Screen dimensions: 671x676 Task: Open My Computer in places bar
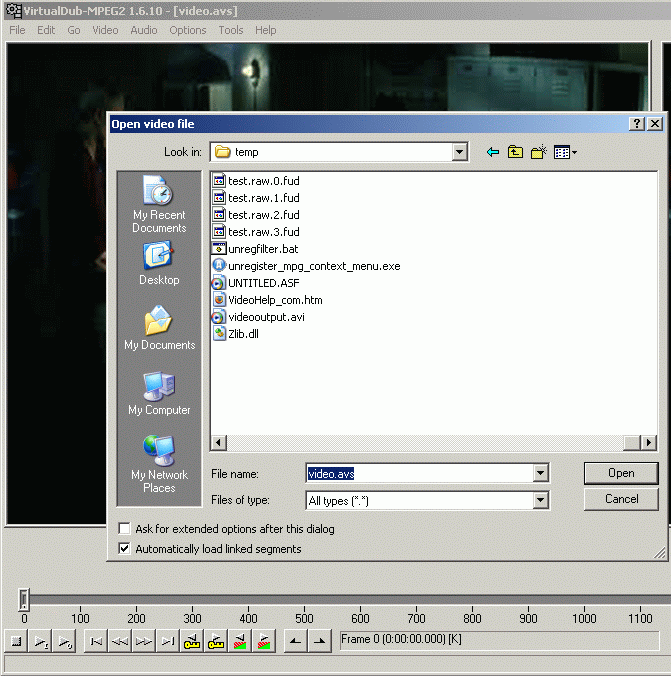coord(159,393)
